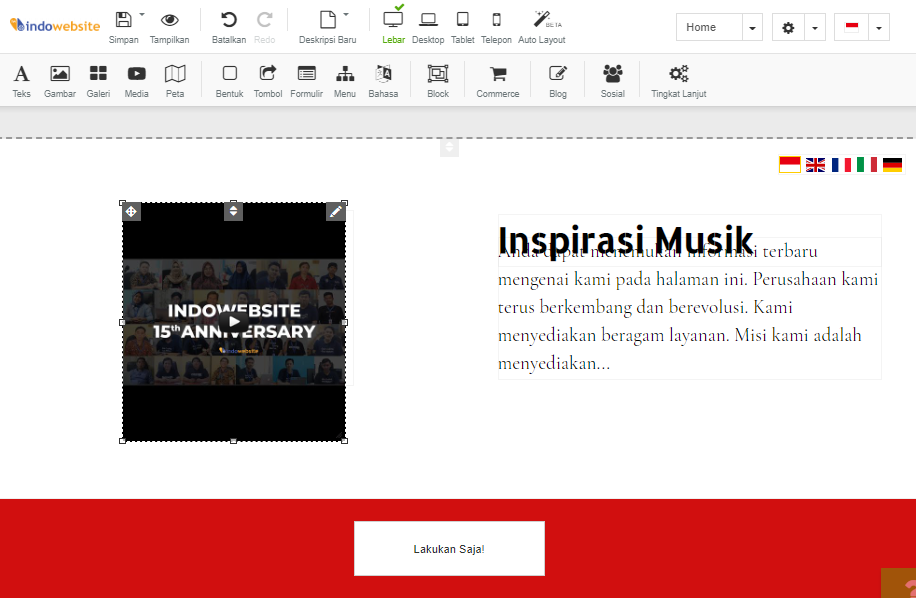Preview the site with Tampilkan

coord(169,25)
